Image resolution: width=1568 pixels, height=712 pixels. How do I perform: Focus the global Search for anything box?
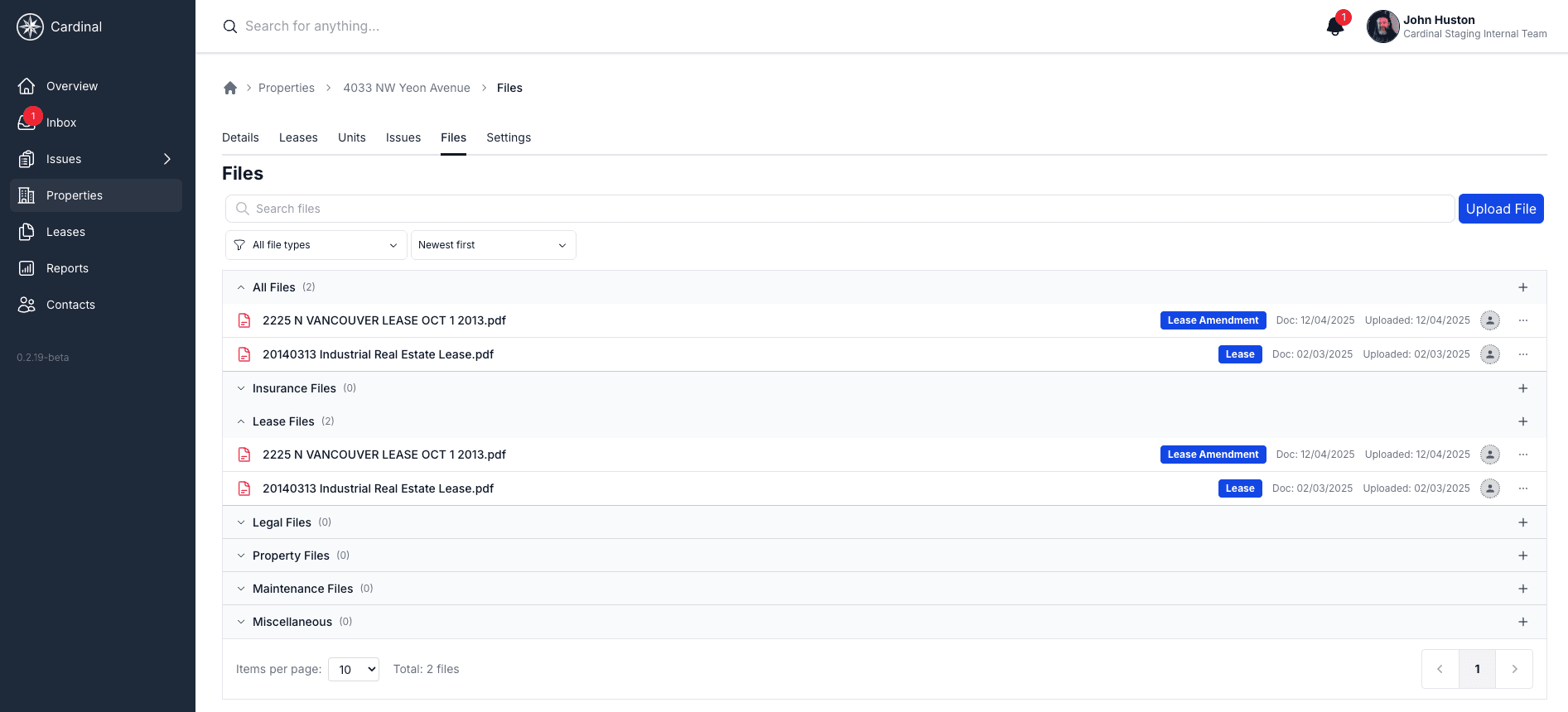click(312, 26)
